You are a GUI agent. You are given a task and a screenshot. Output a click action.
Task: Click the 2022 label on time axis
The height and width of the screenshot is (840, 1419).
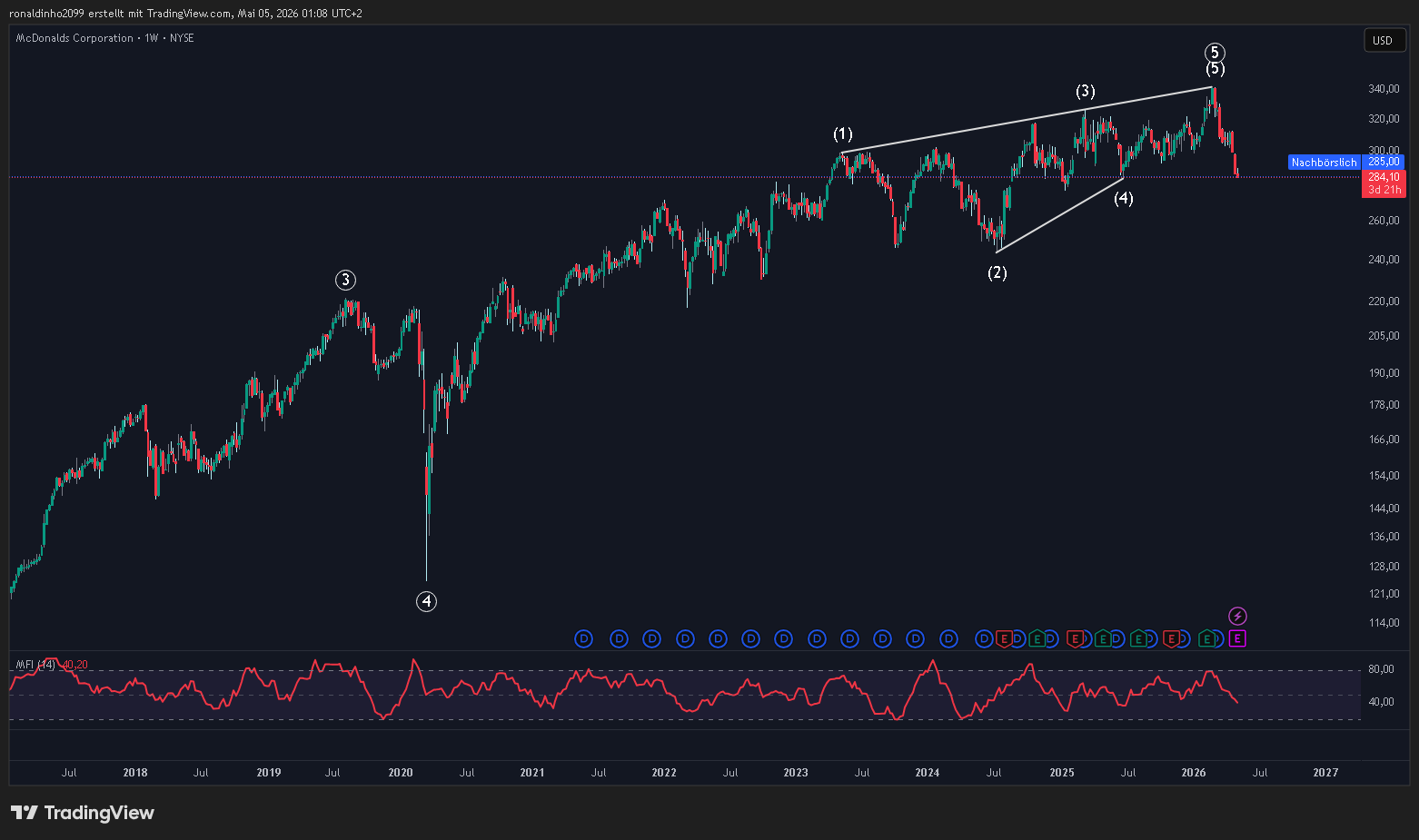[664, 773]
